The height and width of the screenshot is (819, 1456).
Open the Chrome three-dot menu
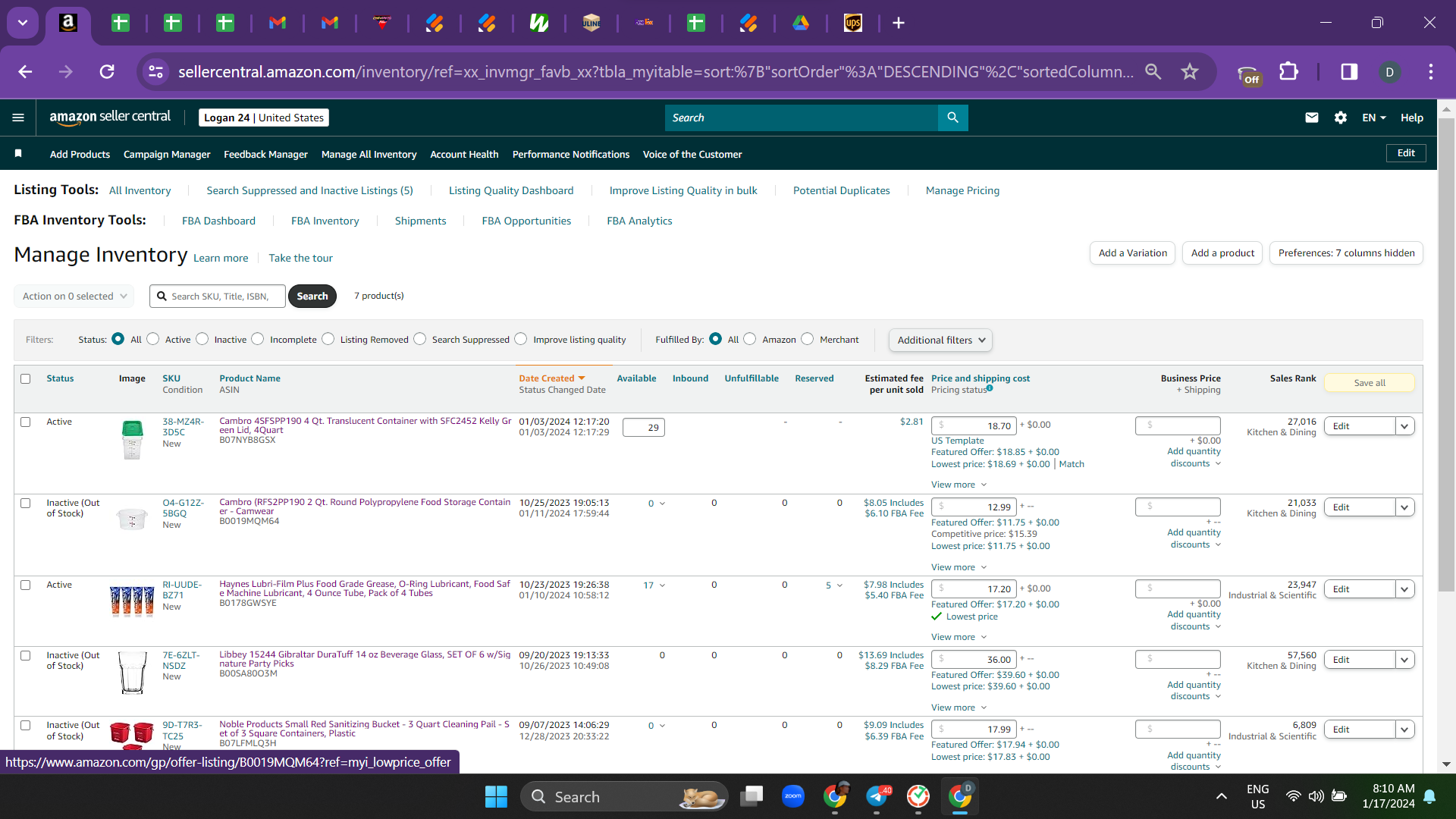coord(1431,71)
